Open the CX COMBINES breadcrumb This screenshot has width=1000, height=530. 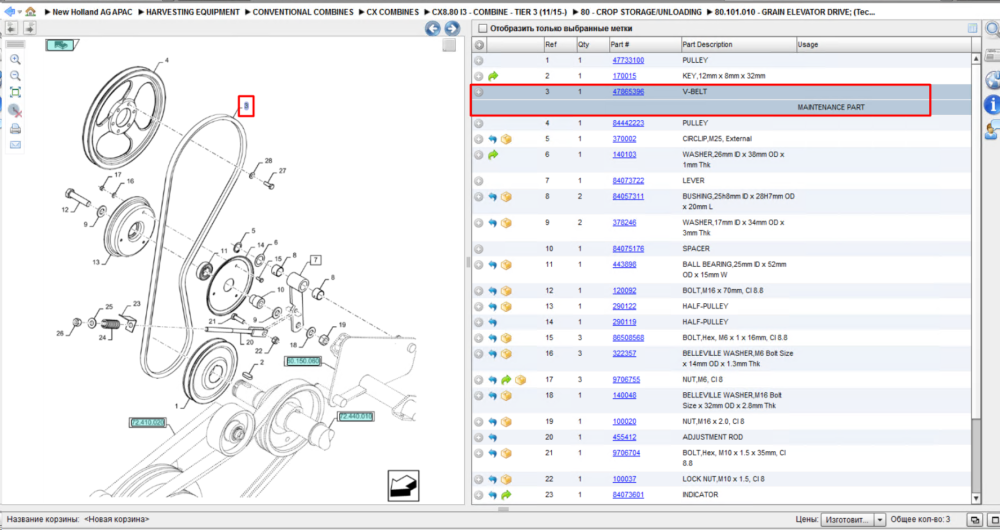[393, 11]
